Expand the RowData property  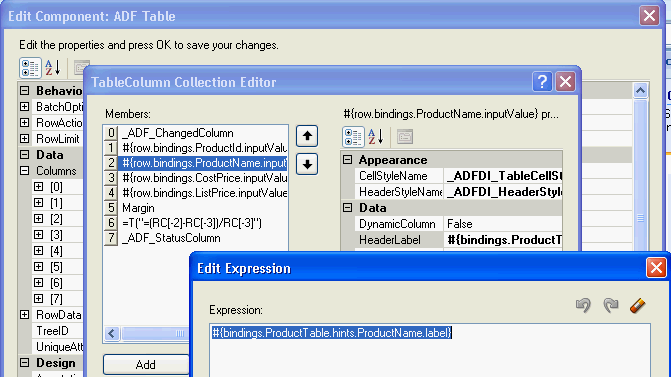point(24,315)
